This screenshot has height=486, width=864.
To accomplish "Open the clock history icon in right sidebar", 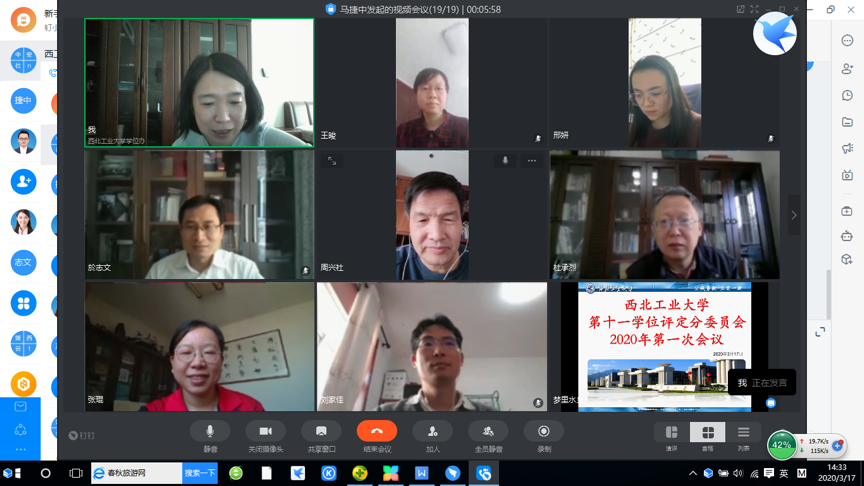I will click(847, 96).
